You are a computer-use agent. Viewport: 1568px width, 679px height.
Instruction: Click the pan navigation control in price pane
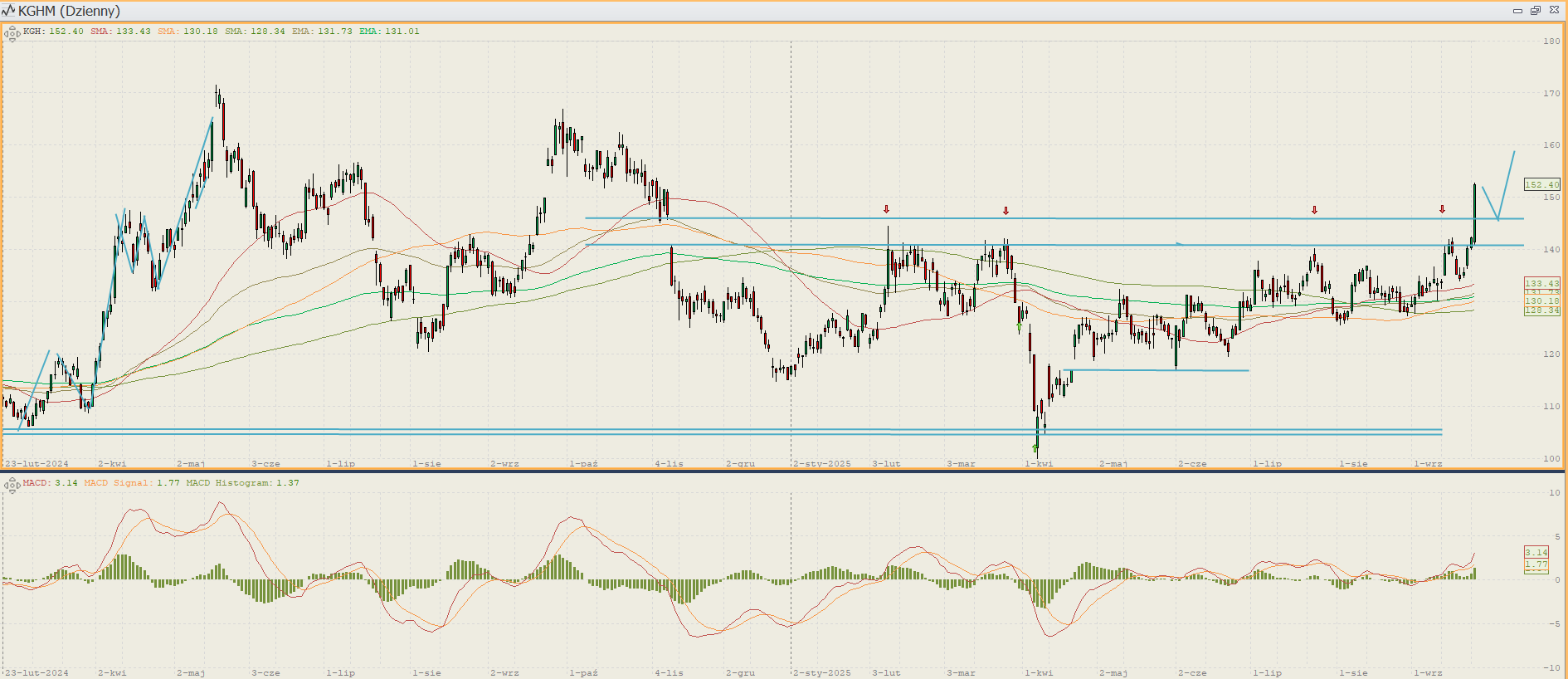[x=12, y=34]
